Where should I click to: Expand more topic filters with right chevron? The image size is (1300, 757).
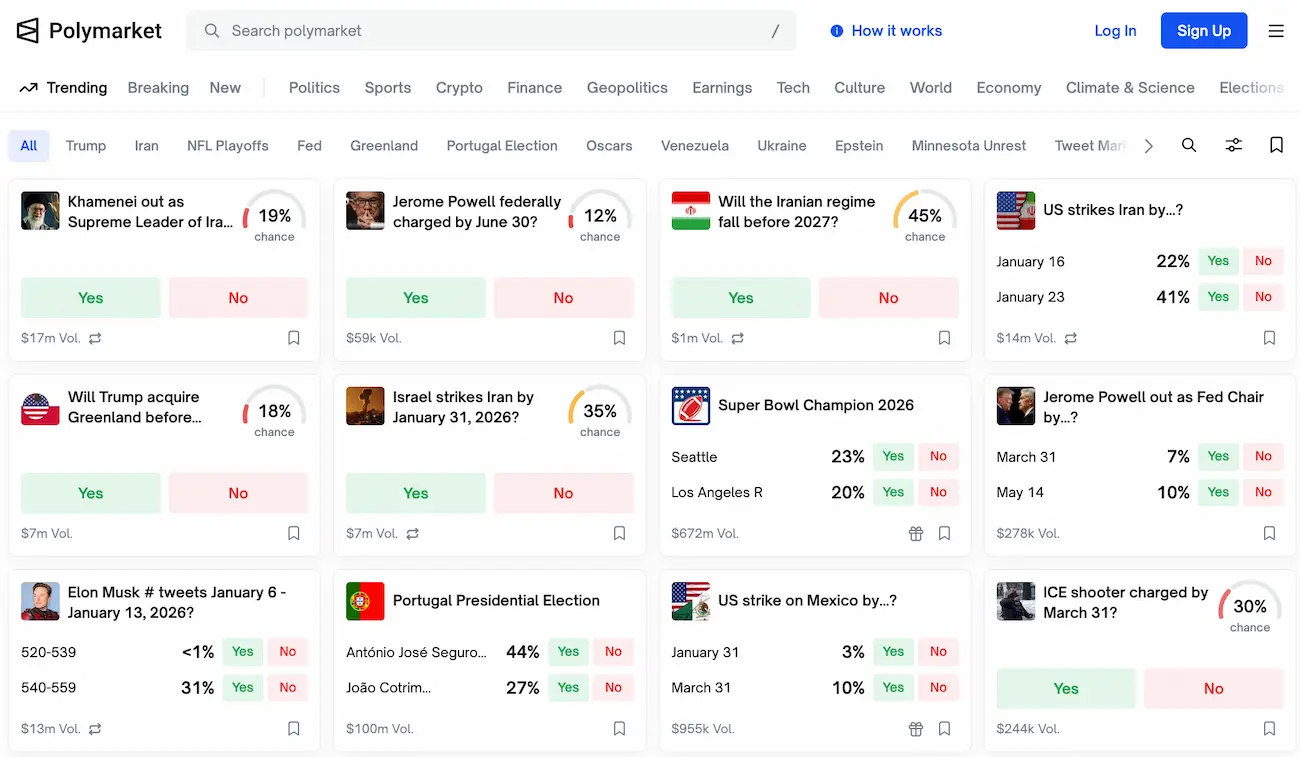point(1148,146)
